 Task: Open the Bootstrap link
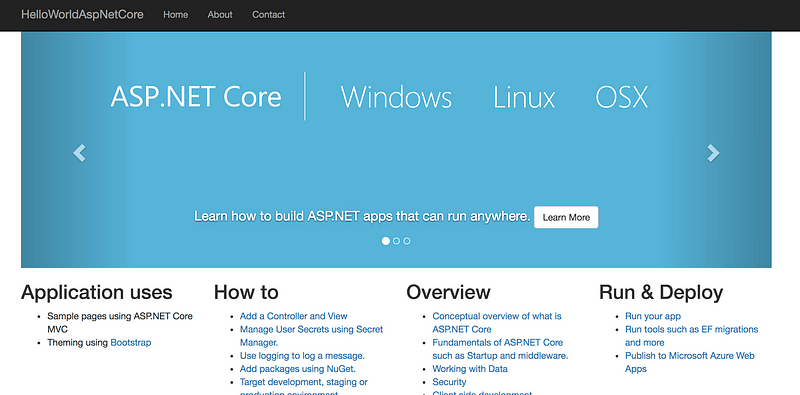[131, 342]
